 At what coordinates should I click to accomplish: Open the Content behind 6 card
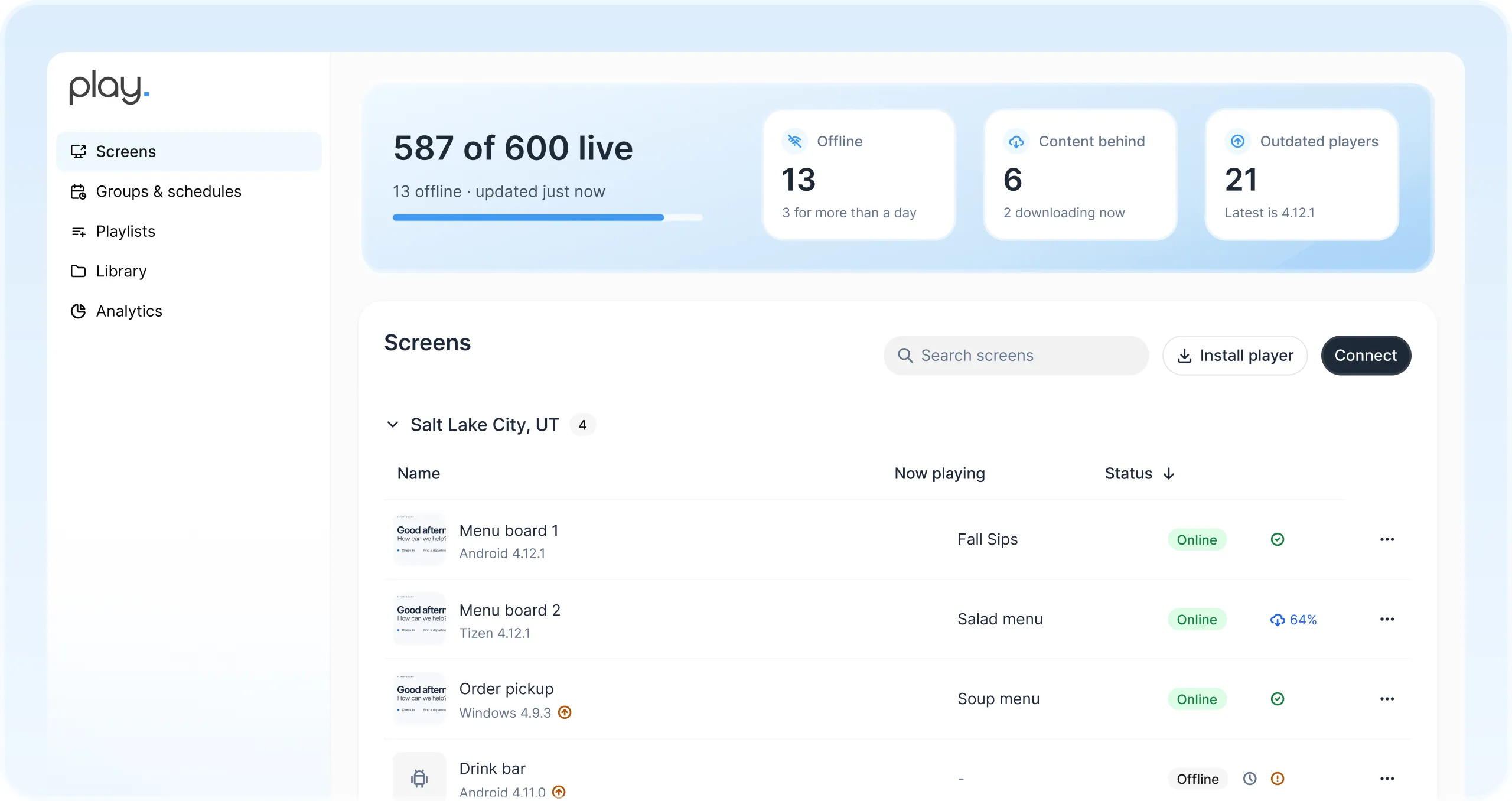pos(1080,175)
